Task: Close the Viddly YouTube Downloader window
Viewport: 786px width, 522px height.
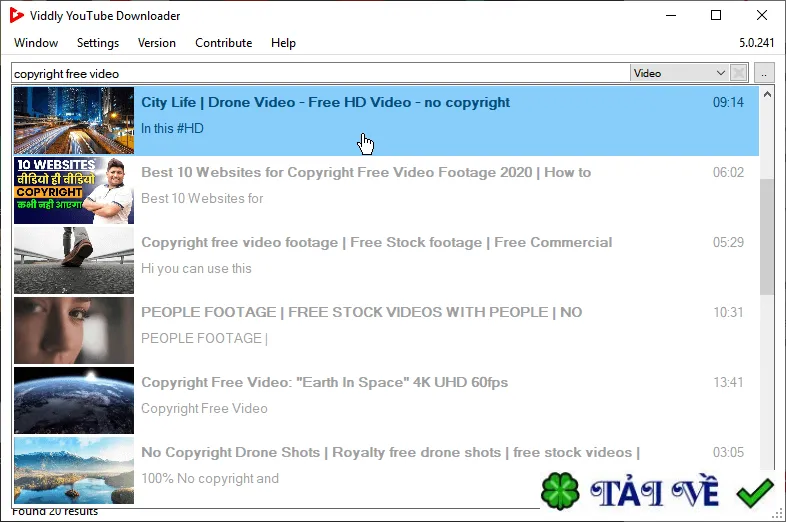Action: (x=761, y=16)
